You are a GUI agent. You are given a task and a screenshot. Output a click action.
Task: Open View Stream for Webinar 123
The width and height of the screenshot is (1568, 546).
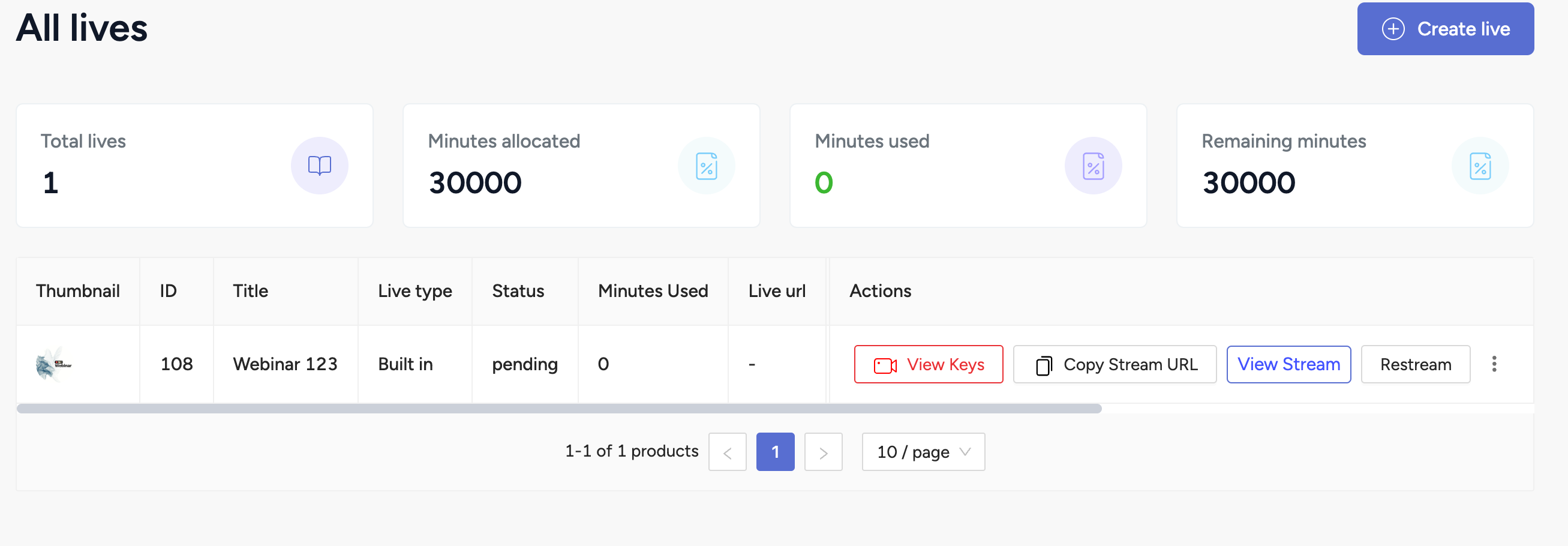point(1288,364)
